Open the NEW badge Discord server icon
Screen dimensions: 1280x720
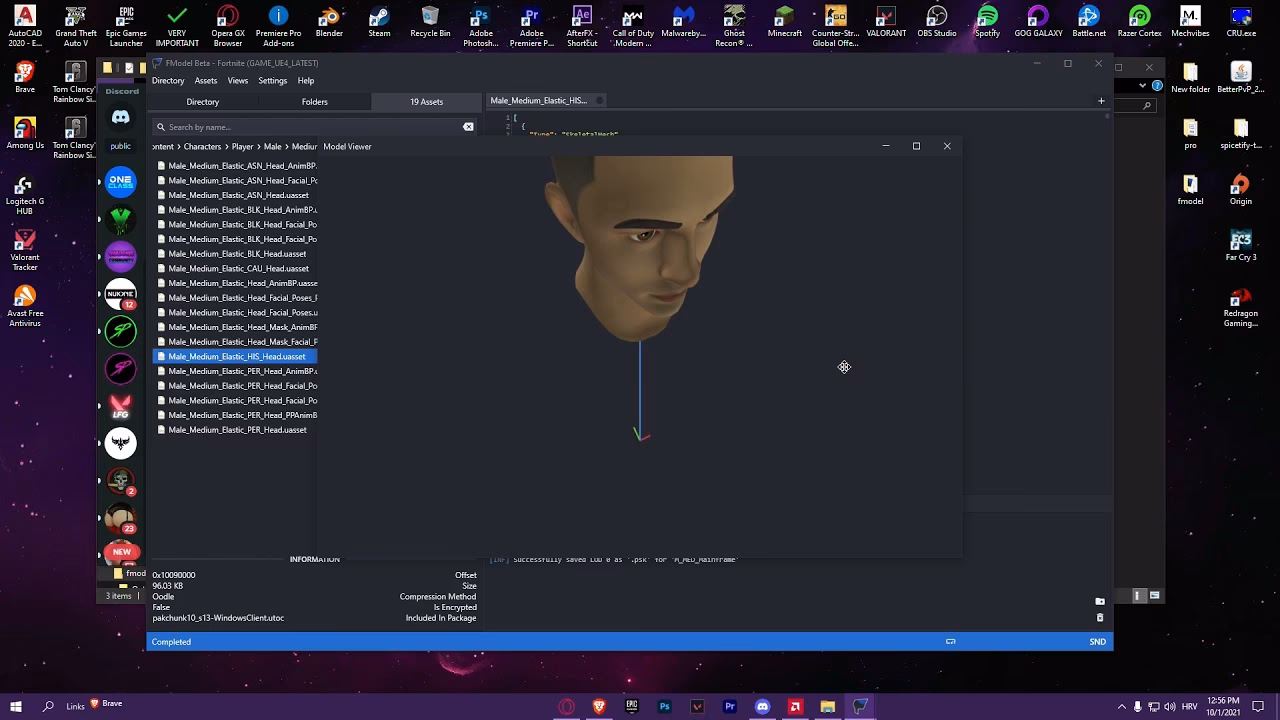tap(121, 553)
